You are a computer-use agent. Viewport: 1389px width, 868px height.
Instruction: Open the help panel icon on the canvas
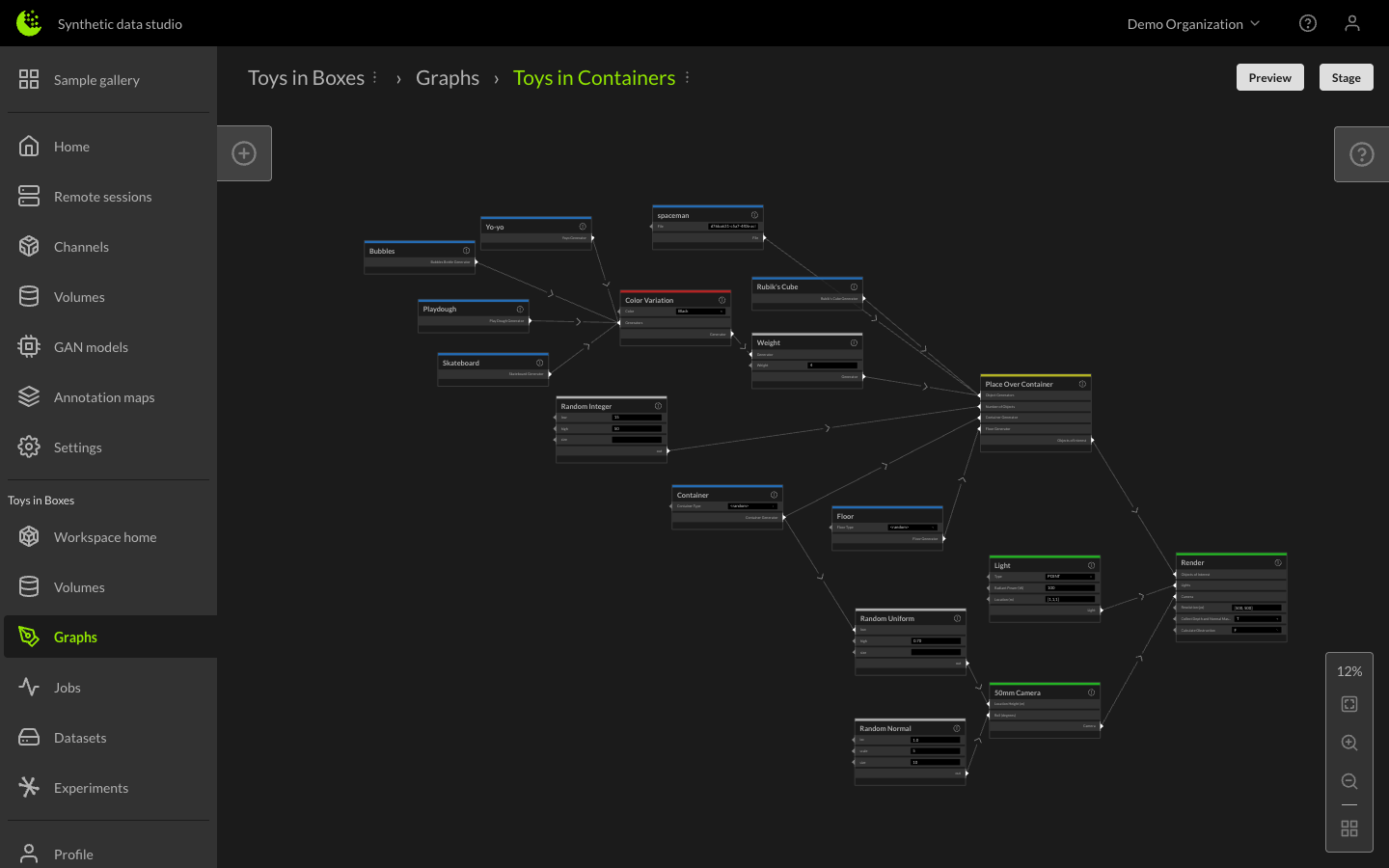pos(1360,153)
